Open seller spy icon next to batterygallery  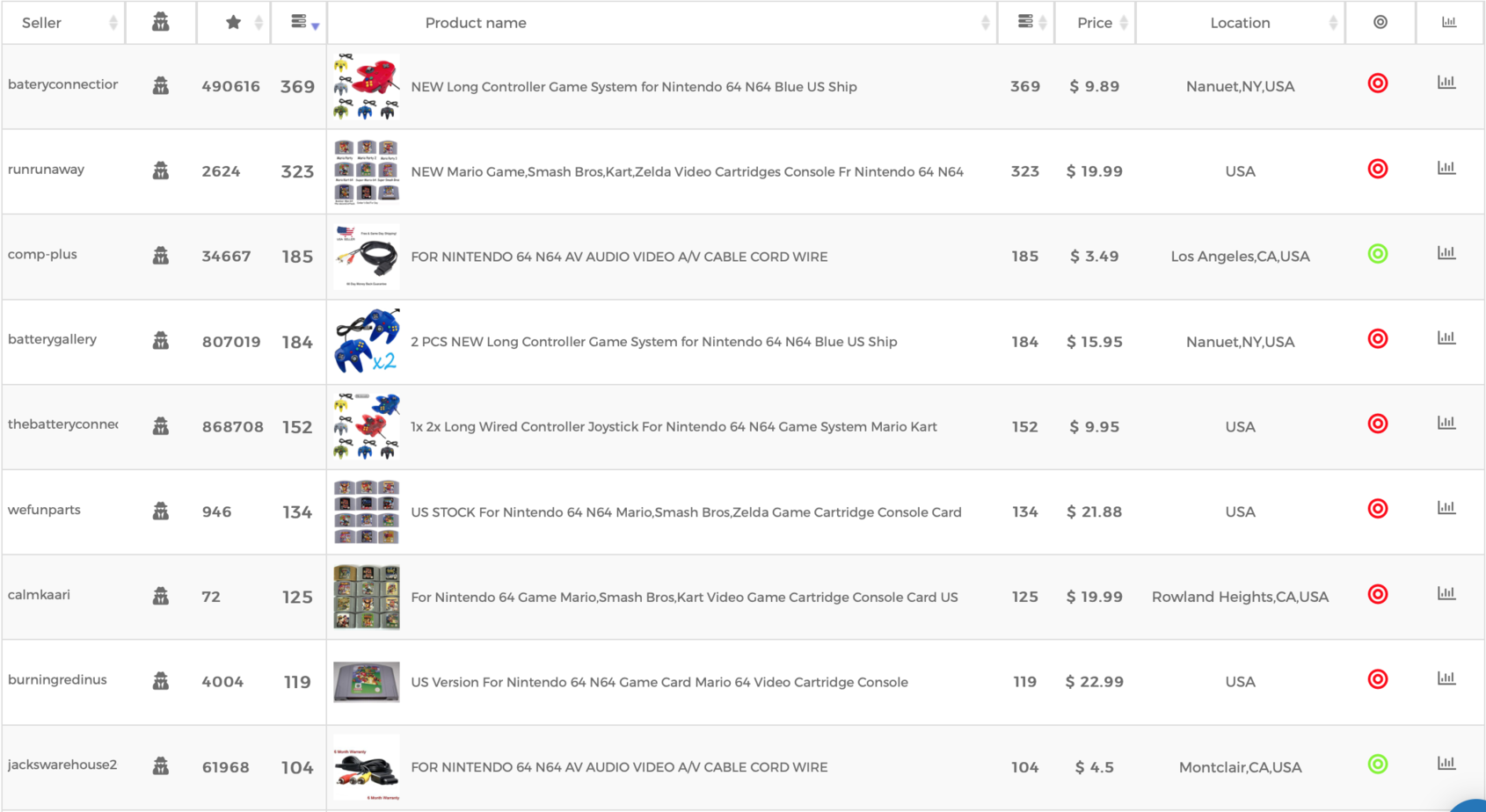(160, 341)
